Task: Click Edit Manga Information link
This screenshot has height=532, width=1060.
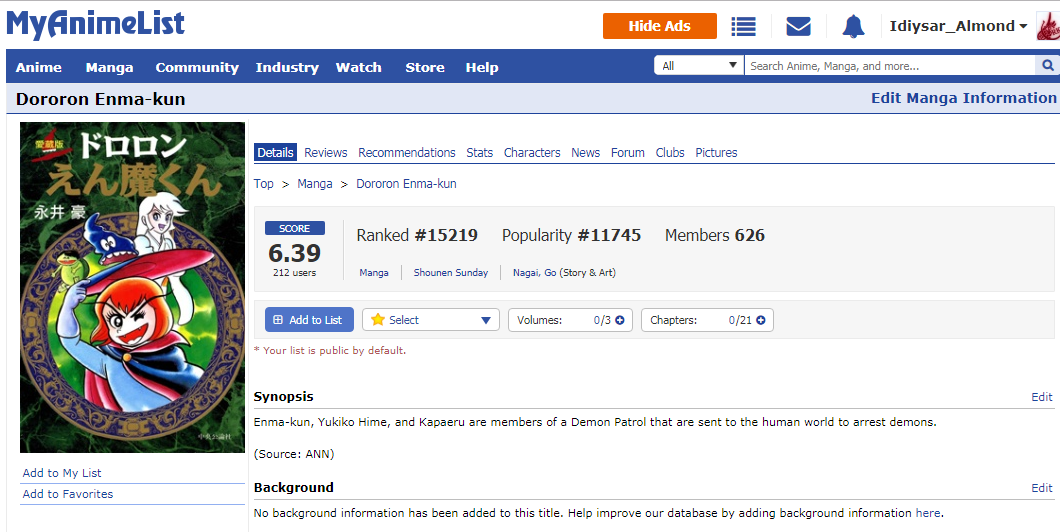Action: (963, 98)
